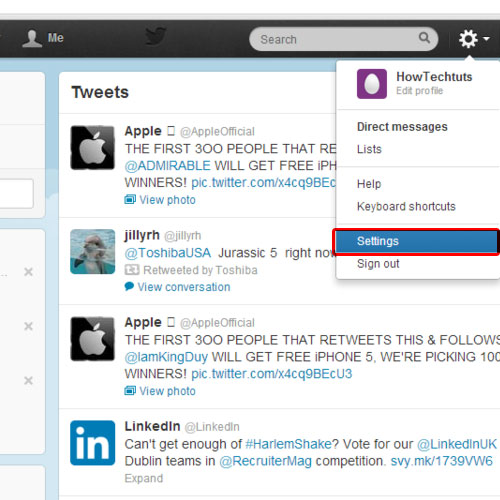Viewport: 500px width, 500px height.
Task: Open Direct messages from menu
Action: pos(402,127)
